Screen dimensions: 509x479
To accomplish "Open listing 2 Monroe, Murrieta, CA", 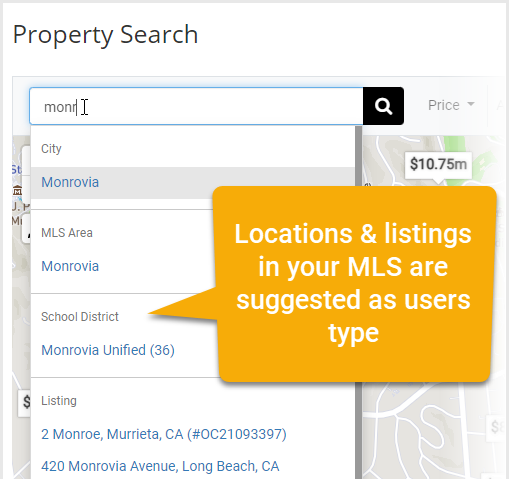I will pyautogui.click(x=164, y=434).
